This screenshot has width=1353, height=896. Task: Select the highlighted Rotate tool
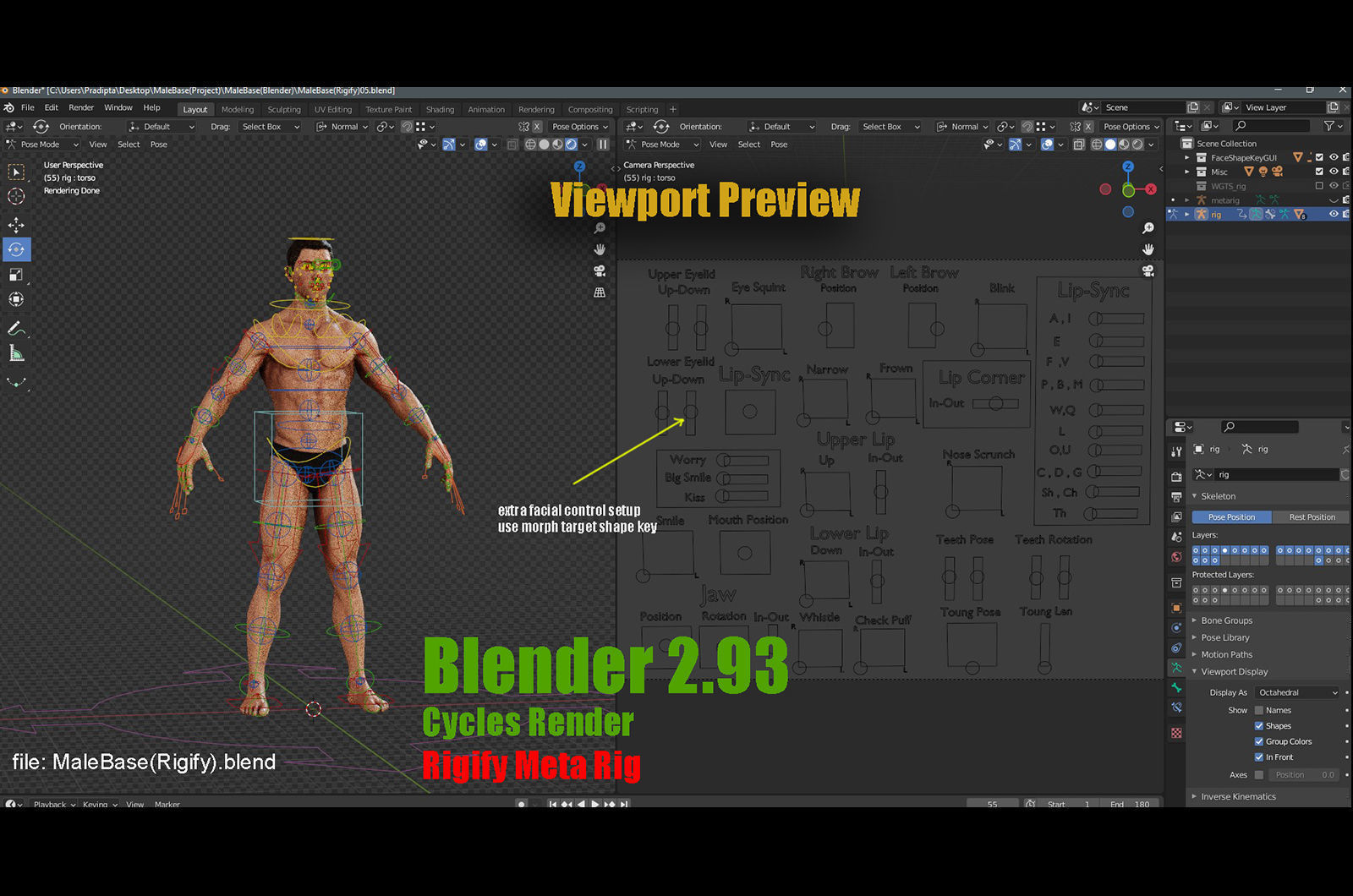coord(16,249)
